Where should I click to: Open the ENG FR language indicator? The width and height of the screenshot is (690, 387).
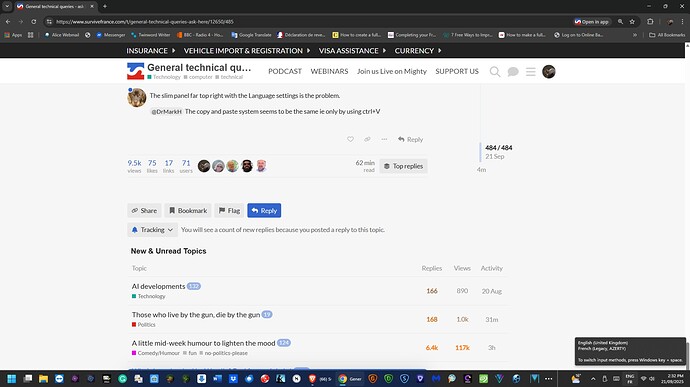click(630, 379)
